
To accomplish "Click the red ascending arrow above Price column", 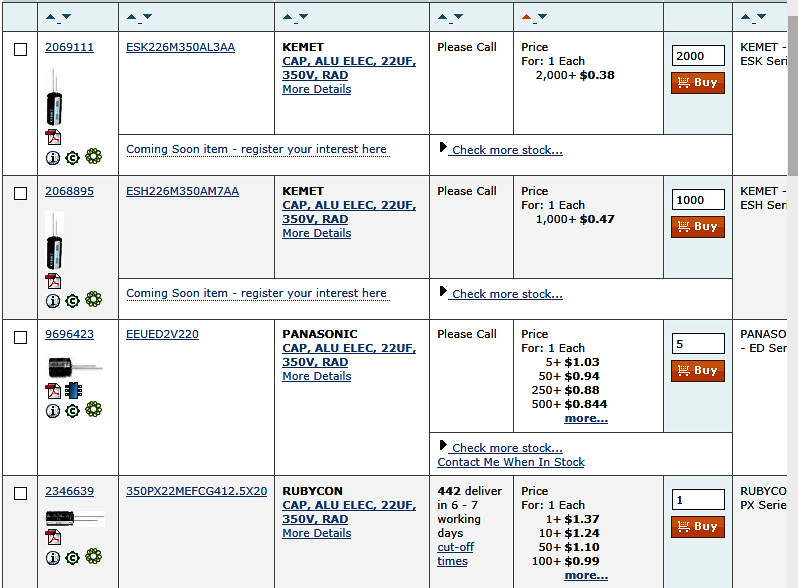I will [527, 17].
